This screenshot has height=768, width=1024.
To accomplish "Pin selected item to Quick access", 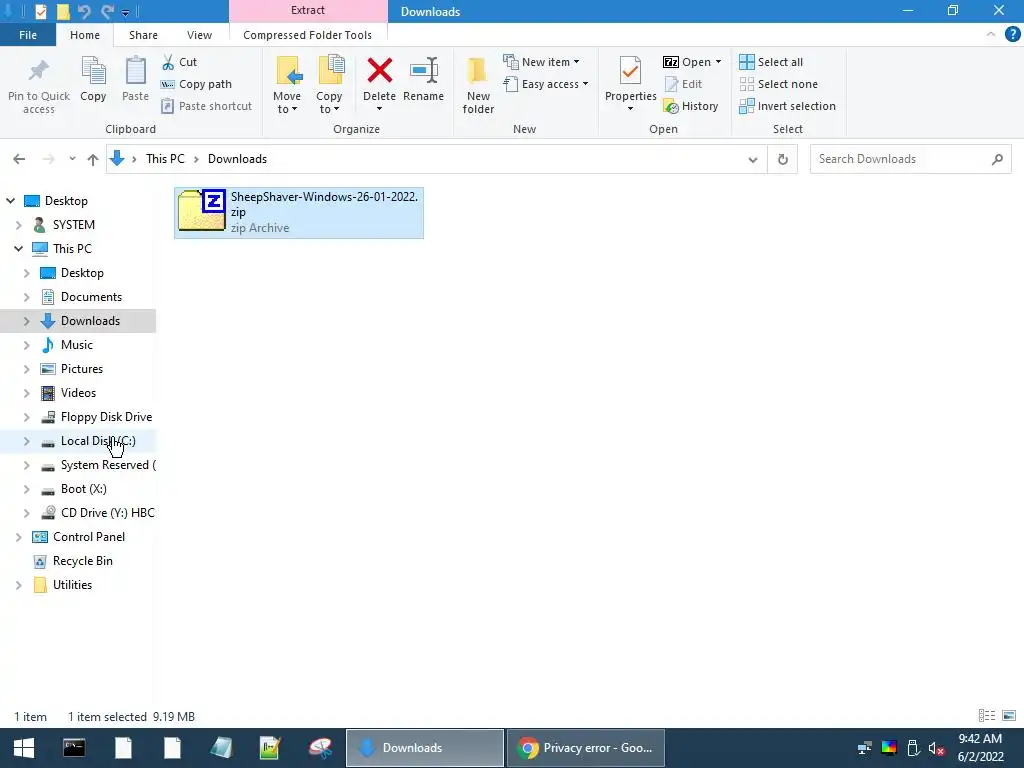I will pyautogui.click(x=39, y=86).
